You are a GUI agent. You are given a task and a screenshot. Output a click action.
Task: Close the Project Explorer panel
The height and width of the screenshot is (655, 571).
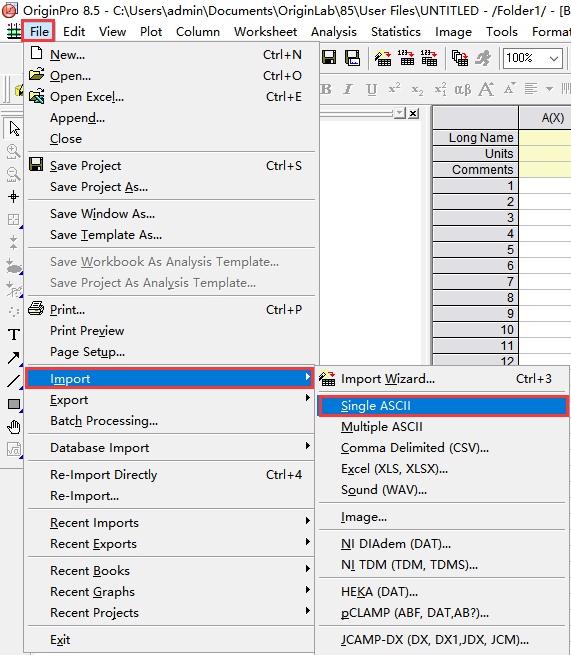point(413,113)
